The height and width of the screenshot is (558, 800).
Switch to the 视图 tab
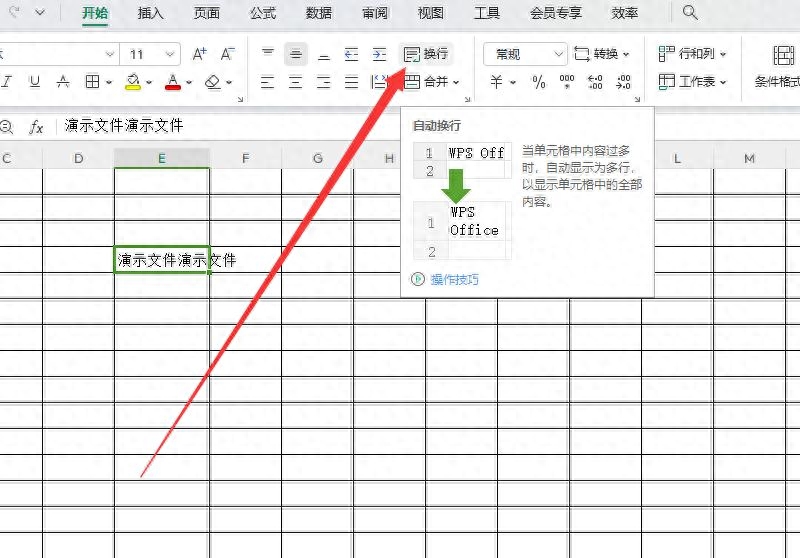tap(431, 13)
